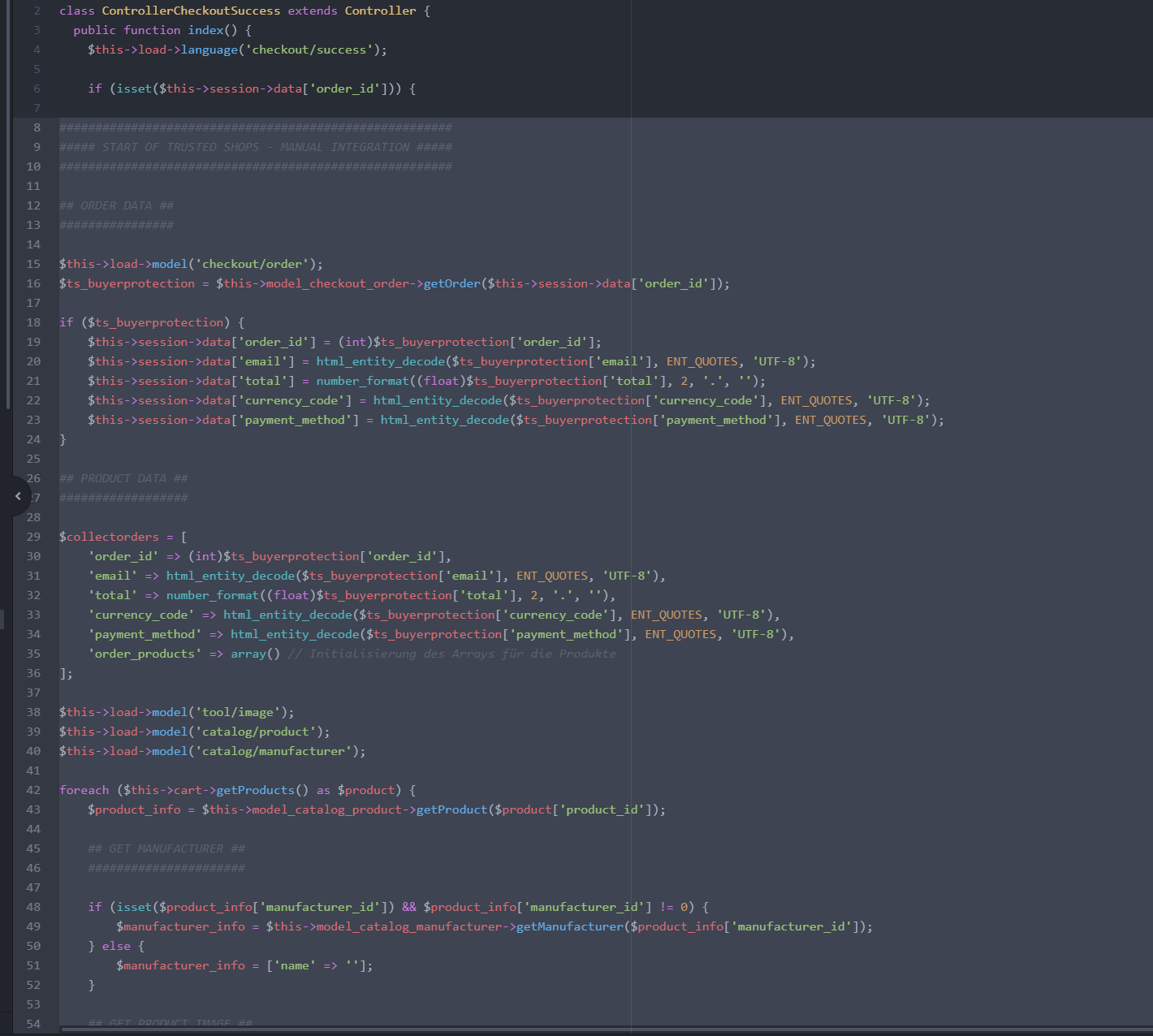The width and height of the screenshot is (1153, 1036).
Task: Click 'getProducts()' on line 42
Action: click(262, 790)
